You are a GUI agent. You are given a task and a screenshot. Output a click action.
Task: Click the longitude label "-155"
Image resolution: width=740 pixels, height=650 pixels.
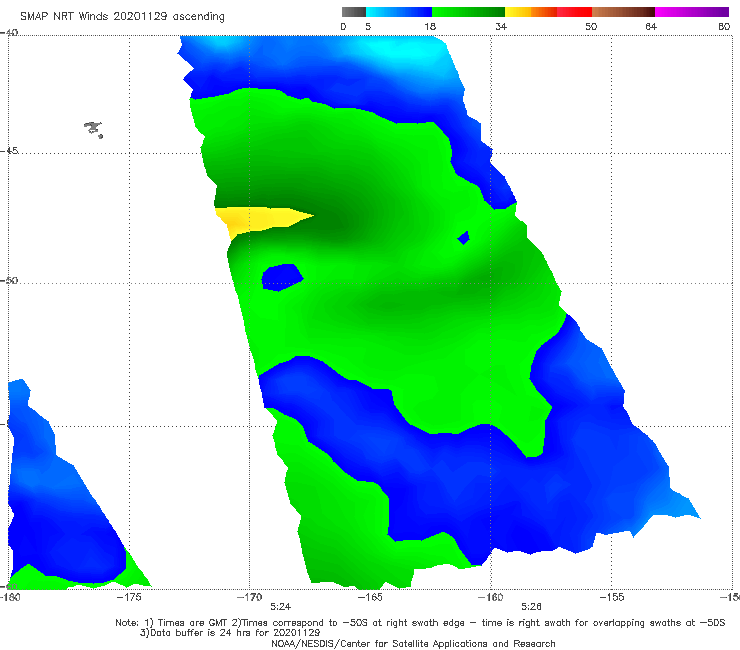pos(612,597)
